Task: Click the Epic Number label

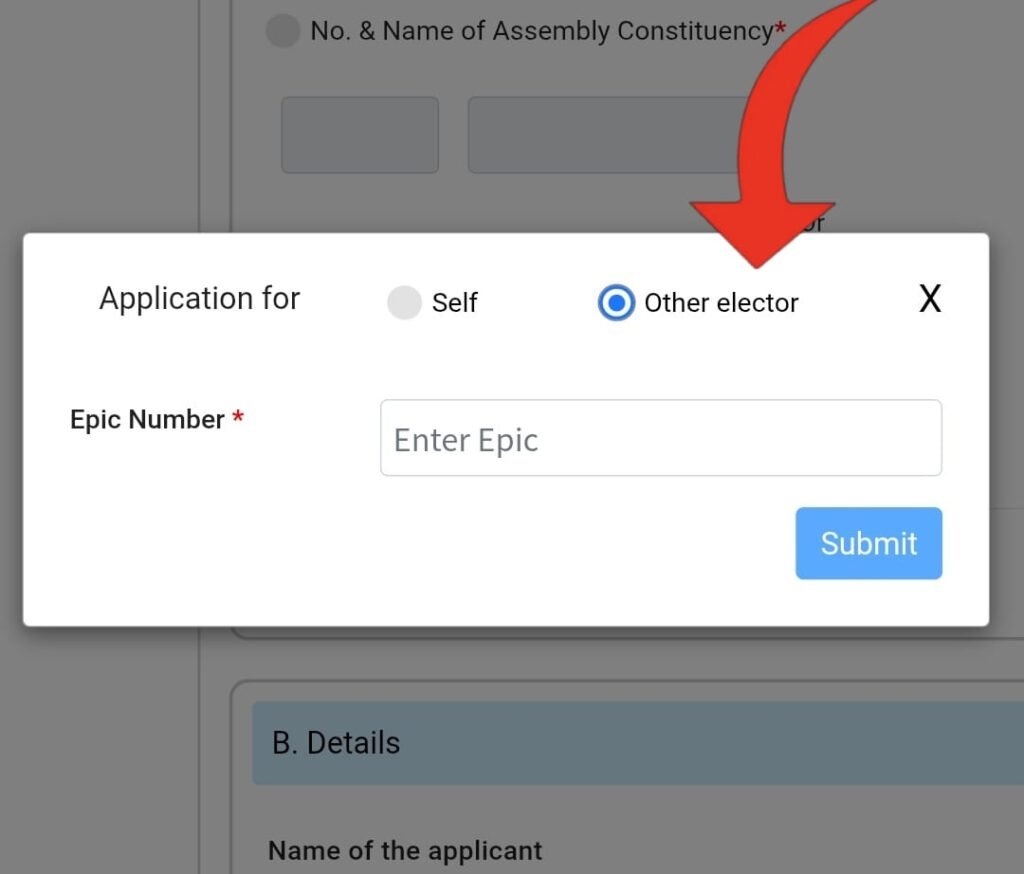Action: tap(147, 420)
